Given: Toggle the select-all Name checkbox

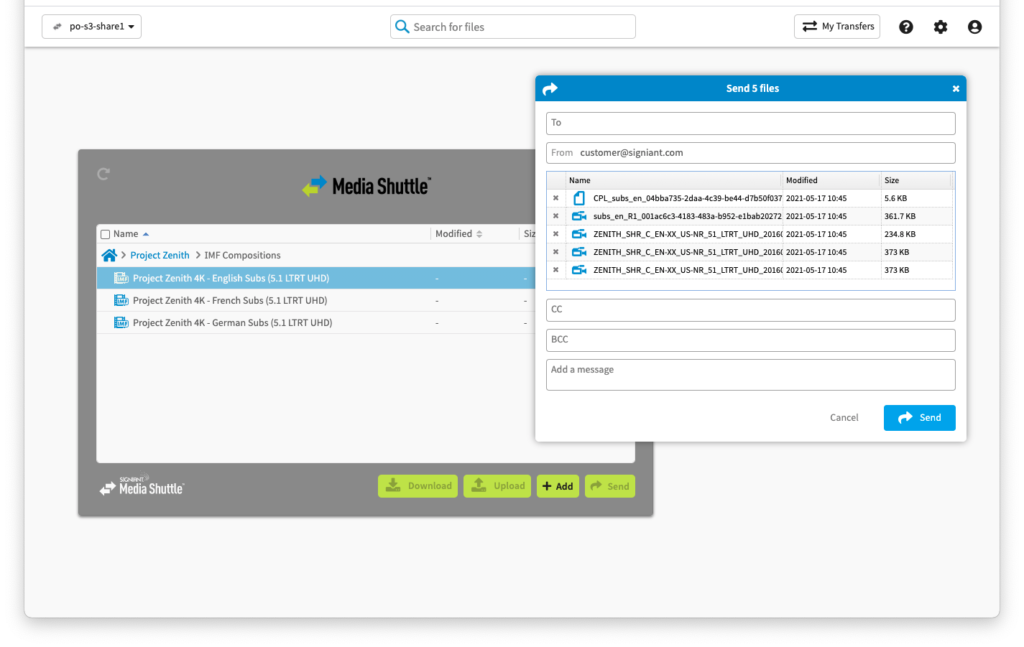Looking at the screenshot, I should 105,234.
